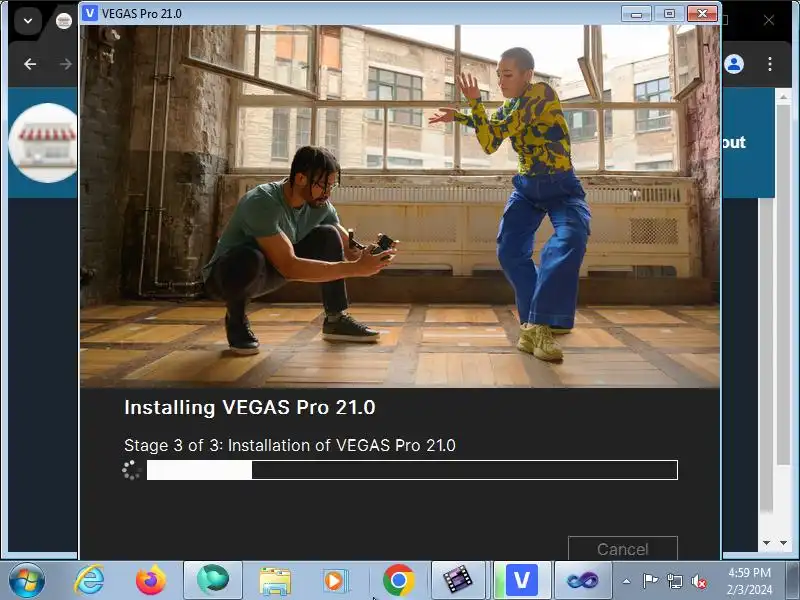800x600 pixels.
Task: Open network status icon in system tray
Action: [674, 581]
